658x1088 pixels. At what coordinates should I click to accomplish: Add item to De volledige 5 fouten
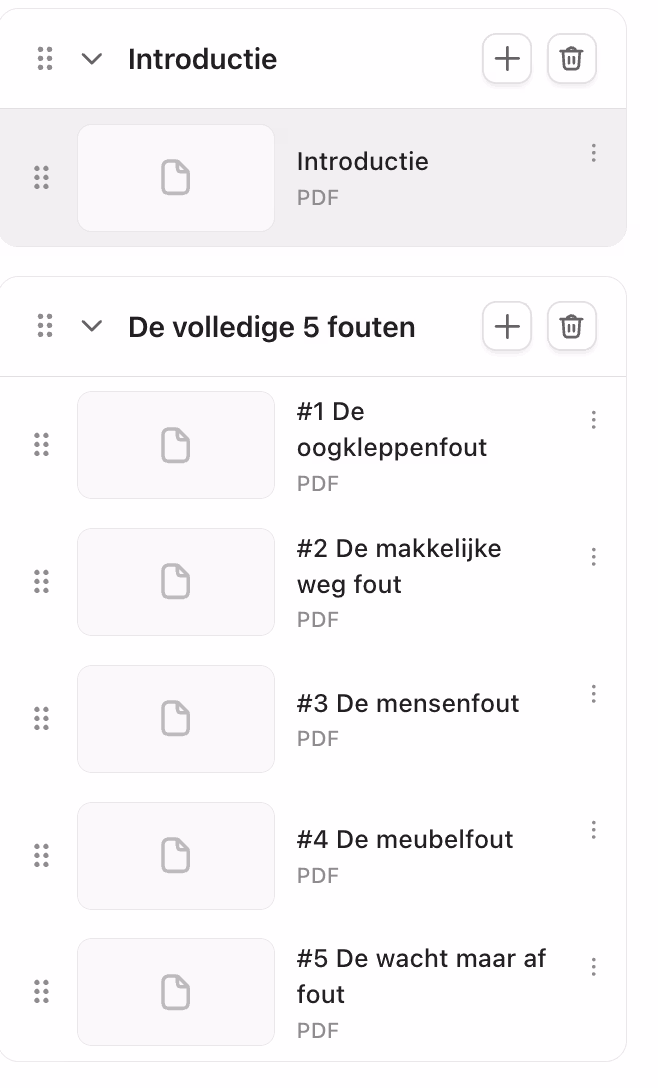click(x=507, y=327)
